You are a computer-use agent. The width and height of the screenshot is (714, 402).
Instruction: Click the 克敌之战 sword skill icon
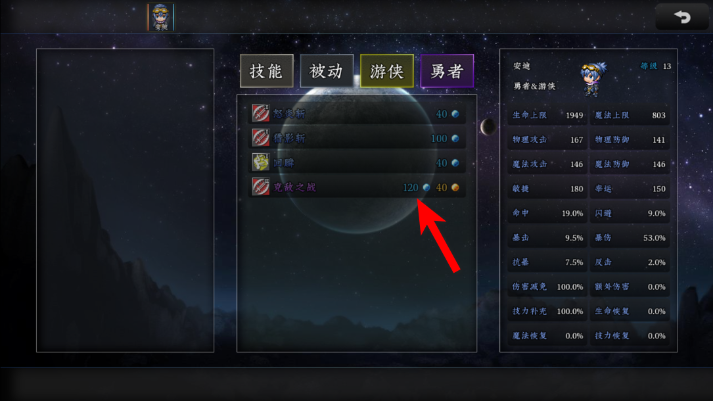point(260,187)
